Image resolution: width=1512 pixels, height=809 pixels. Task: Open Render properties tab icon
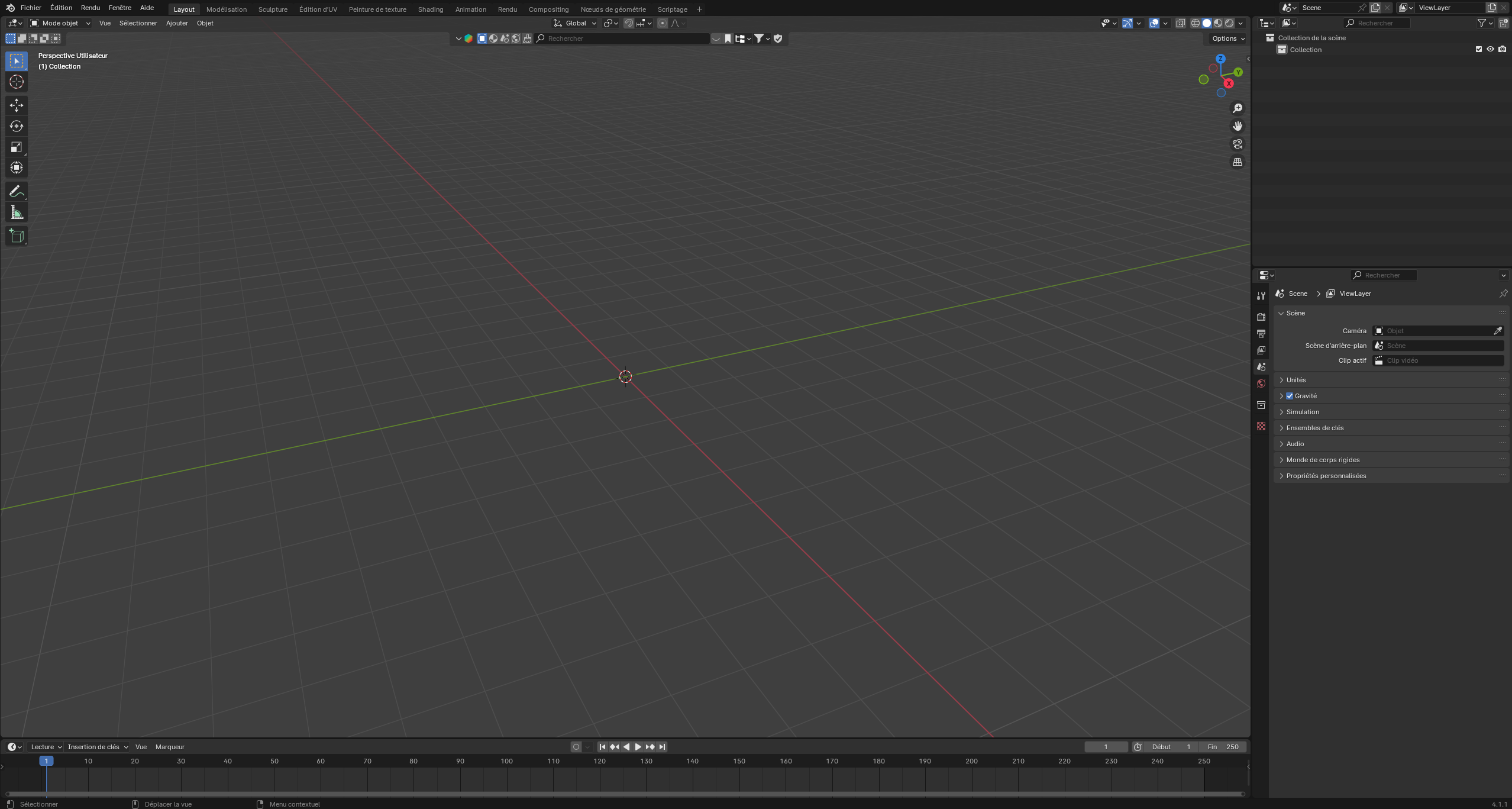click(1261, 317)
